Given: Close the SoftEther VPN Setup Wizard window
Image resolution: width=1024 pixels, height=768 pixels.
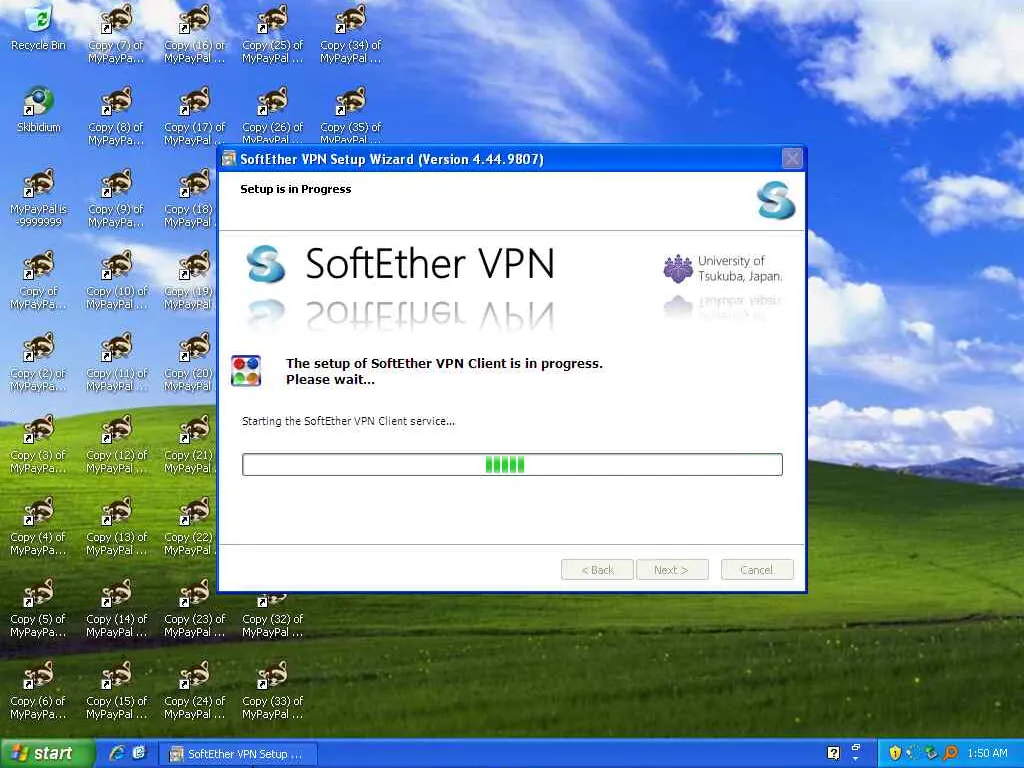Looking at the screenshot, I should point(792,159).
